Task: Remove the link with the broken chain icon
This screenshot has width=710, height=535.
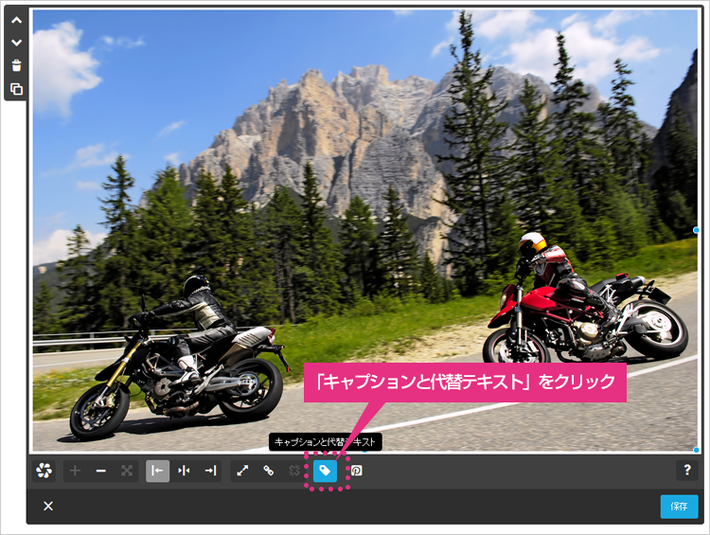Action: point(294,471)
